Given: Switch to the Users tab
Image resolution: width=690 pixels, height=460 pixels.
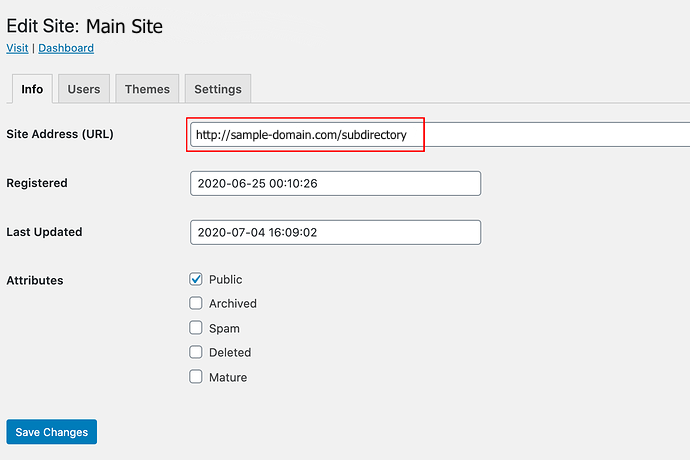Looking at the screenshot, I should click(84, 89).
